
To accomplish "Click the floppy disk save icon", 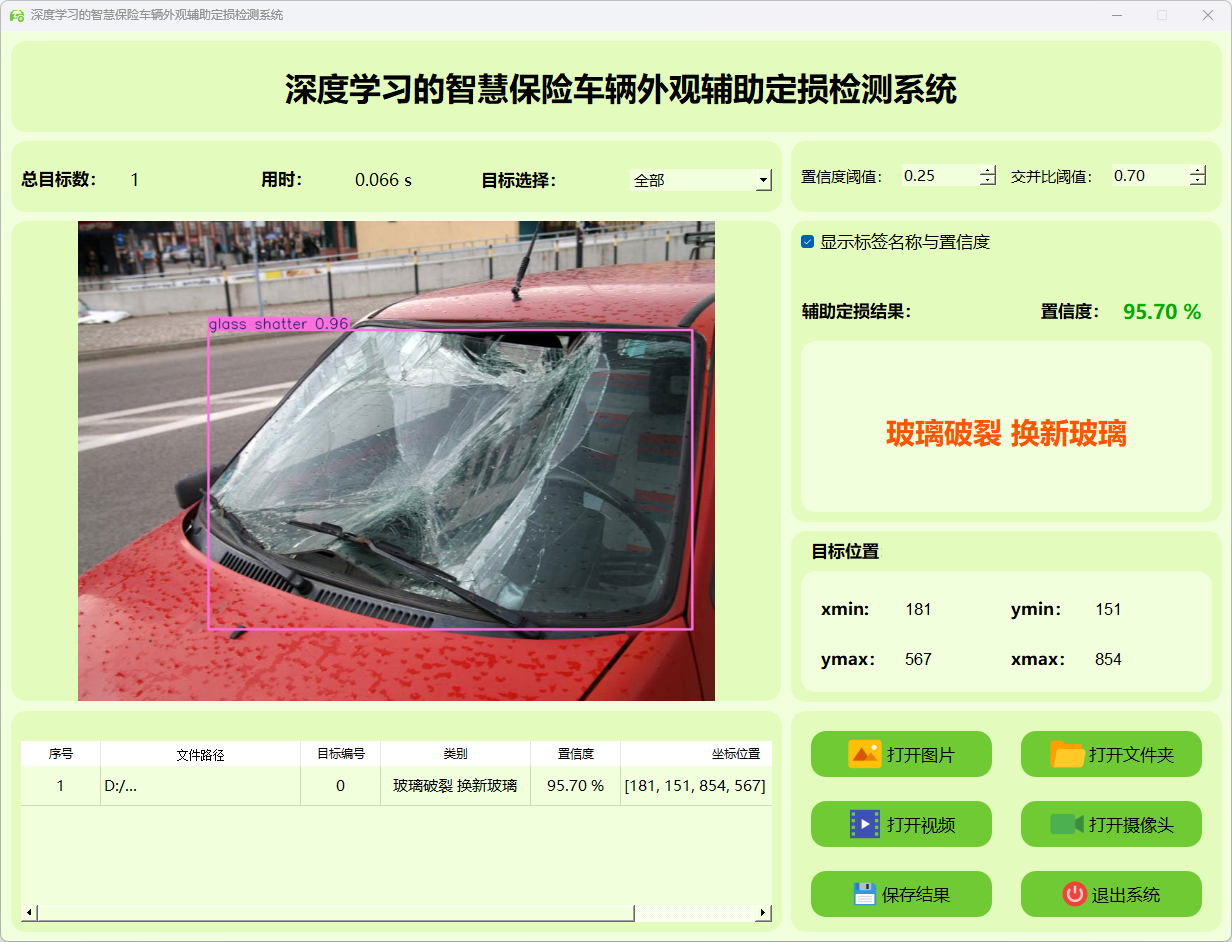I will pos(864,894).
